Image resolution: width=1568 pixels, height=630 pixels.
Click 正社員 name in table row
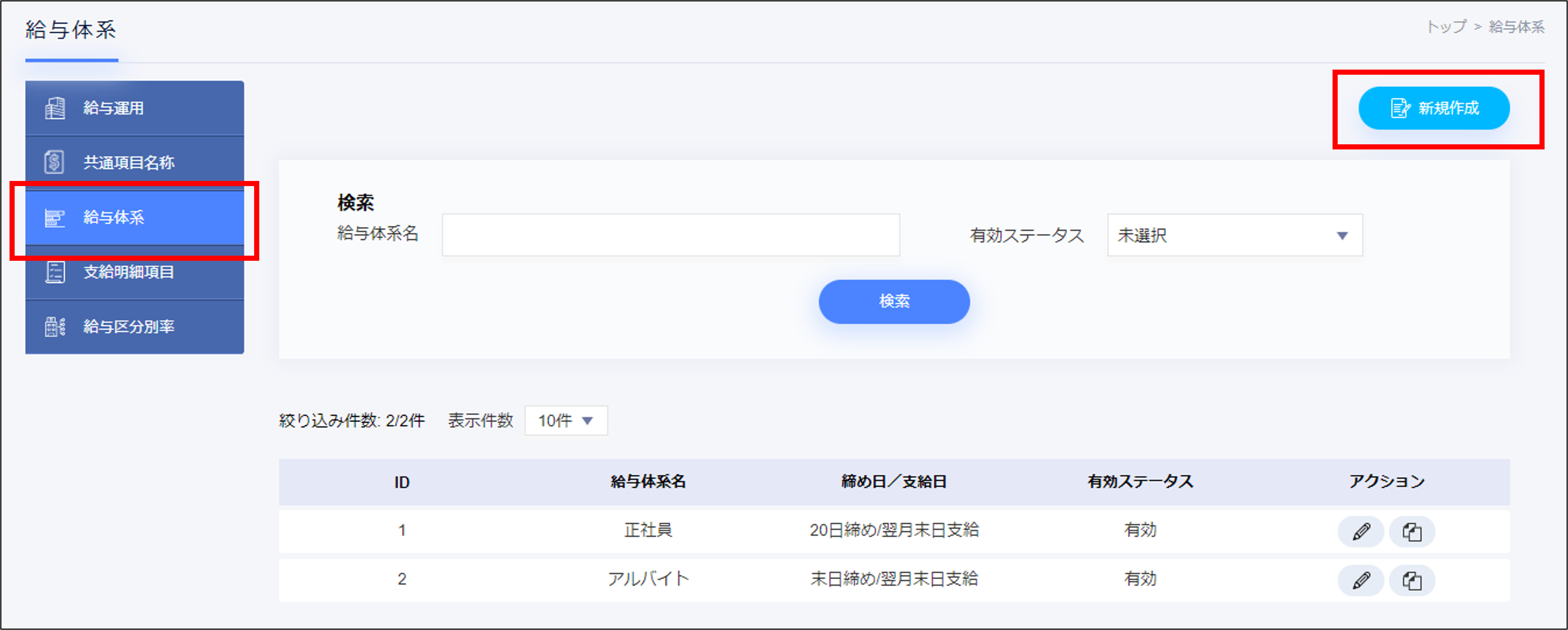(648, 530)
